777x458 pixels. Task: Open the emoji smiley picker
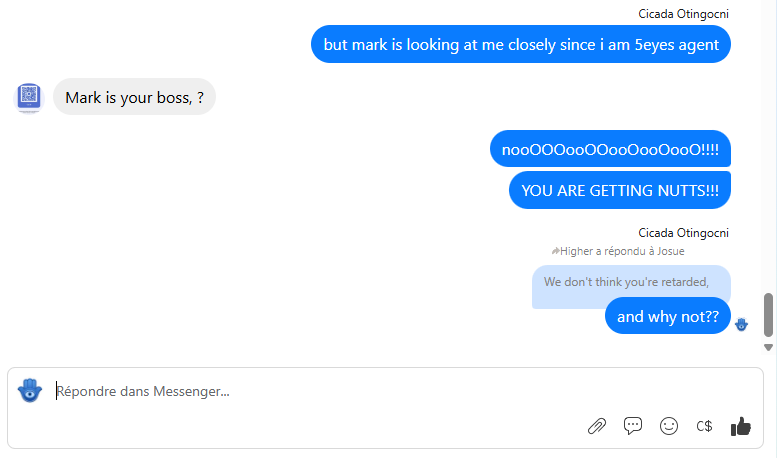(x=668, y=426)
